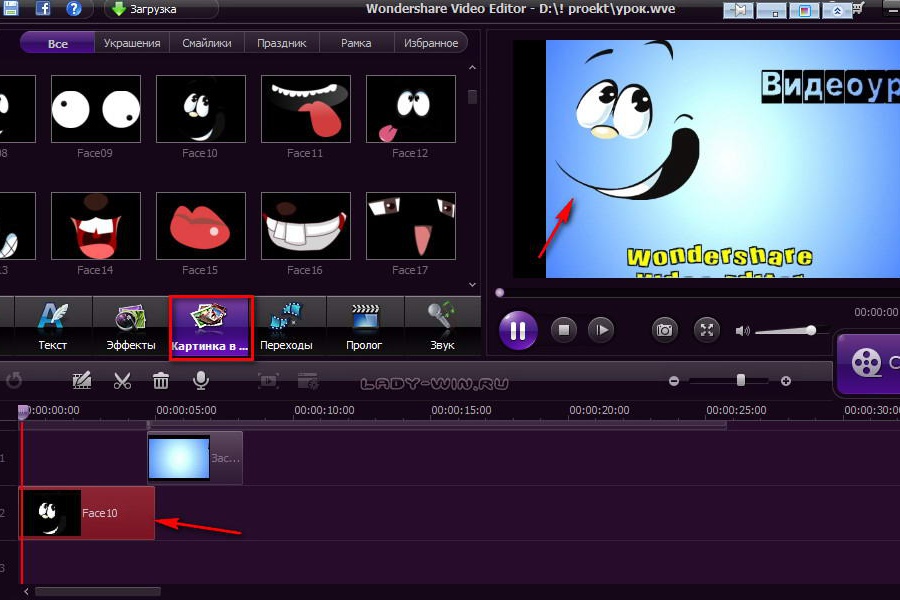Viewport: 900px width, 600px height.
Task: Click the microphone voiceover icon
Action: pos(200,380)
